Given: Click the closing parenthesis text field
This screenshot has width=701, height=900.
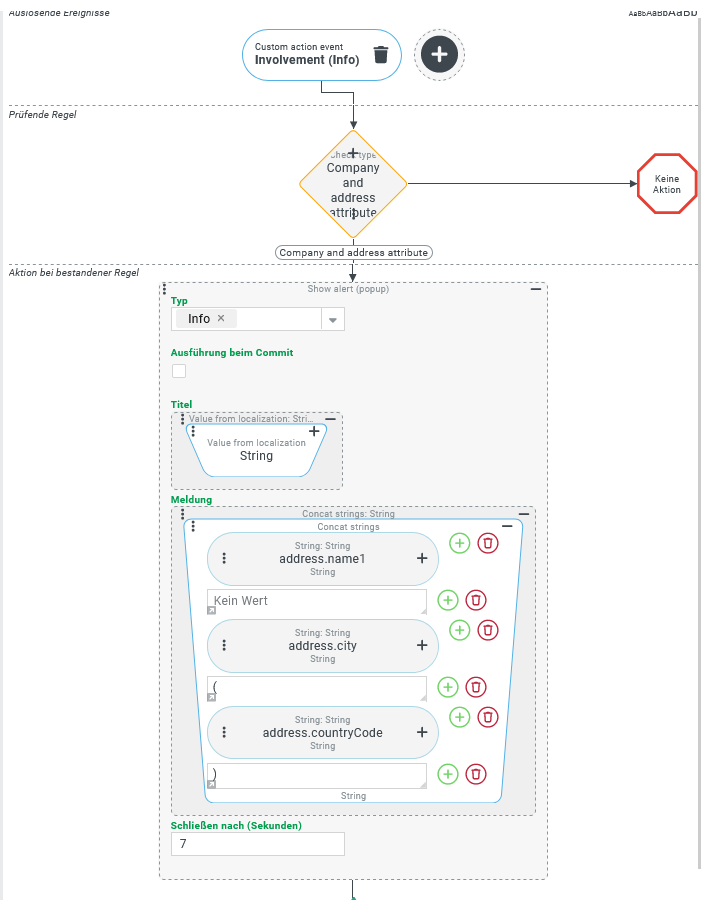Looking at the screenshot, I should tap(317, 775).
